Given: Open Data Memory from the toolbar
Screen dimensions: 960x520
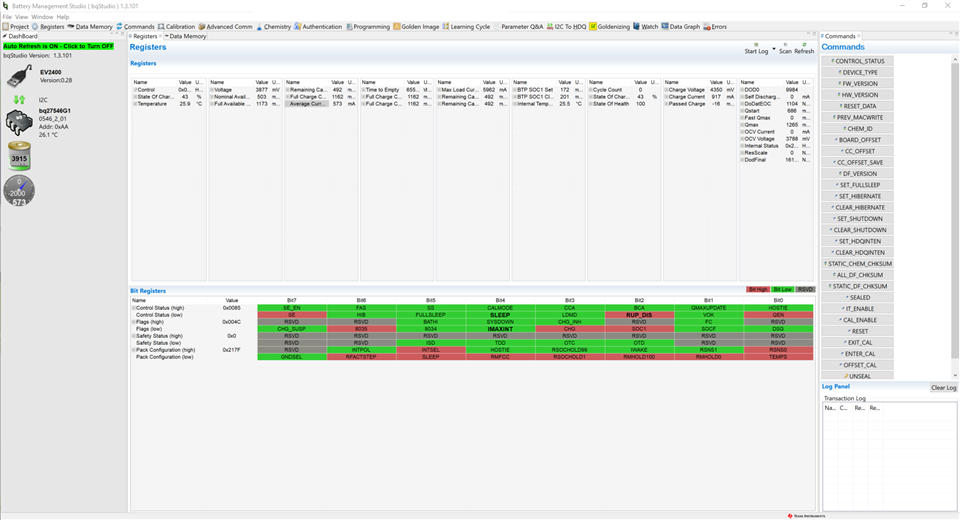Looking at the screenshot, I should (89, 27).
